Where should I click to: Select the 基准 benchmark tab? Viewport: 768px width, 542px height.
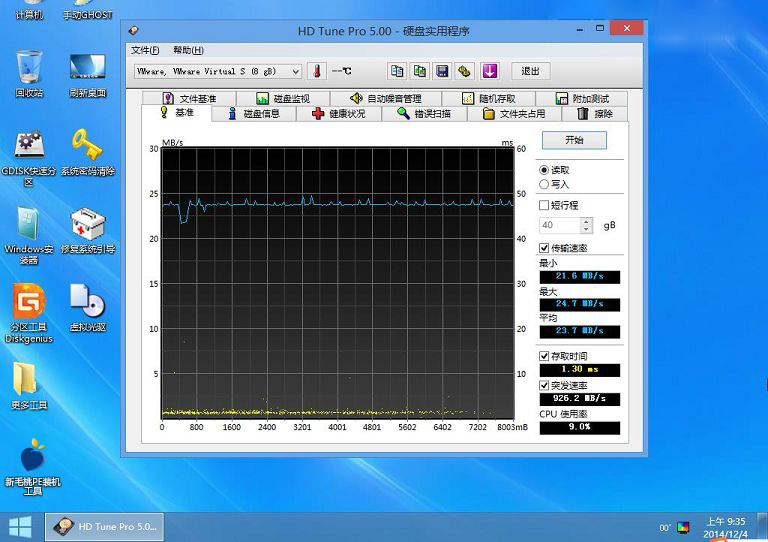(177, 113)
